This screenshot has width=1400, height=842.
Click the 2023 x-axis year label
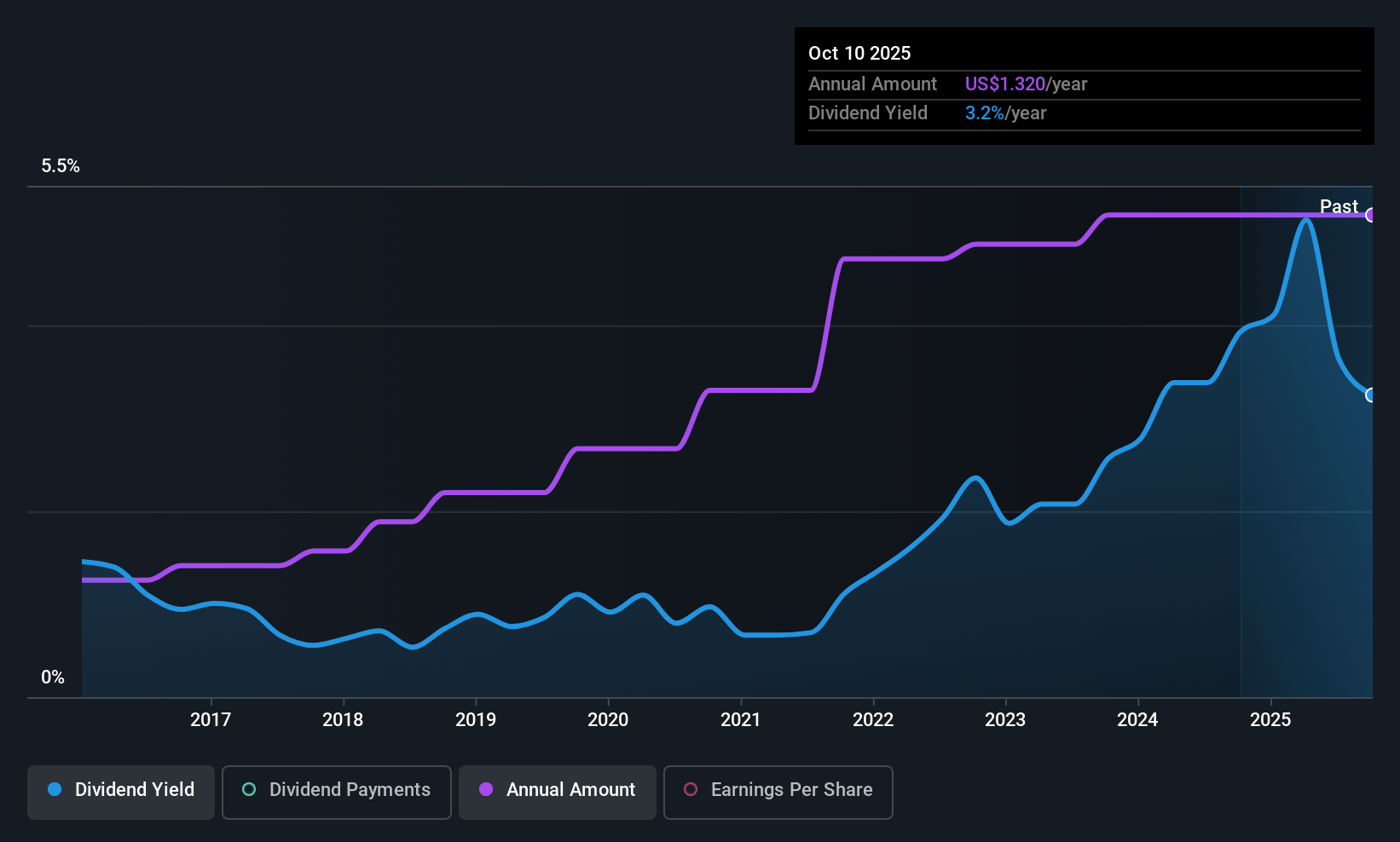(1005, 720)
